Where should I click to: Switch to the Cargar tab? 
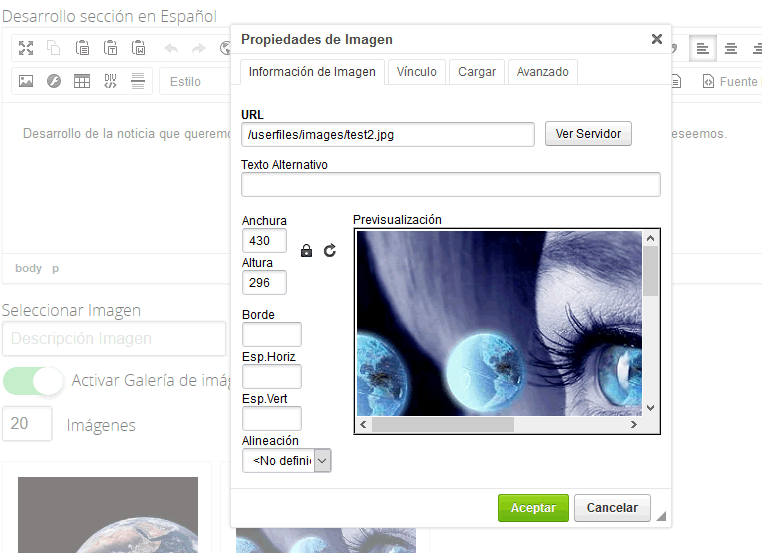click(x=477, y=72)
